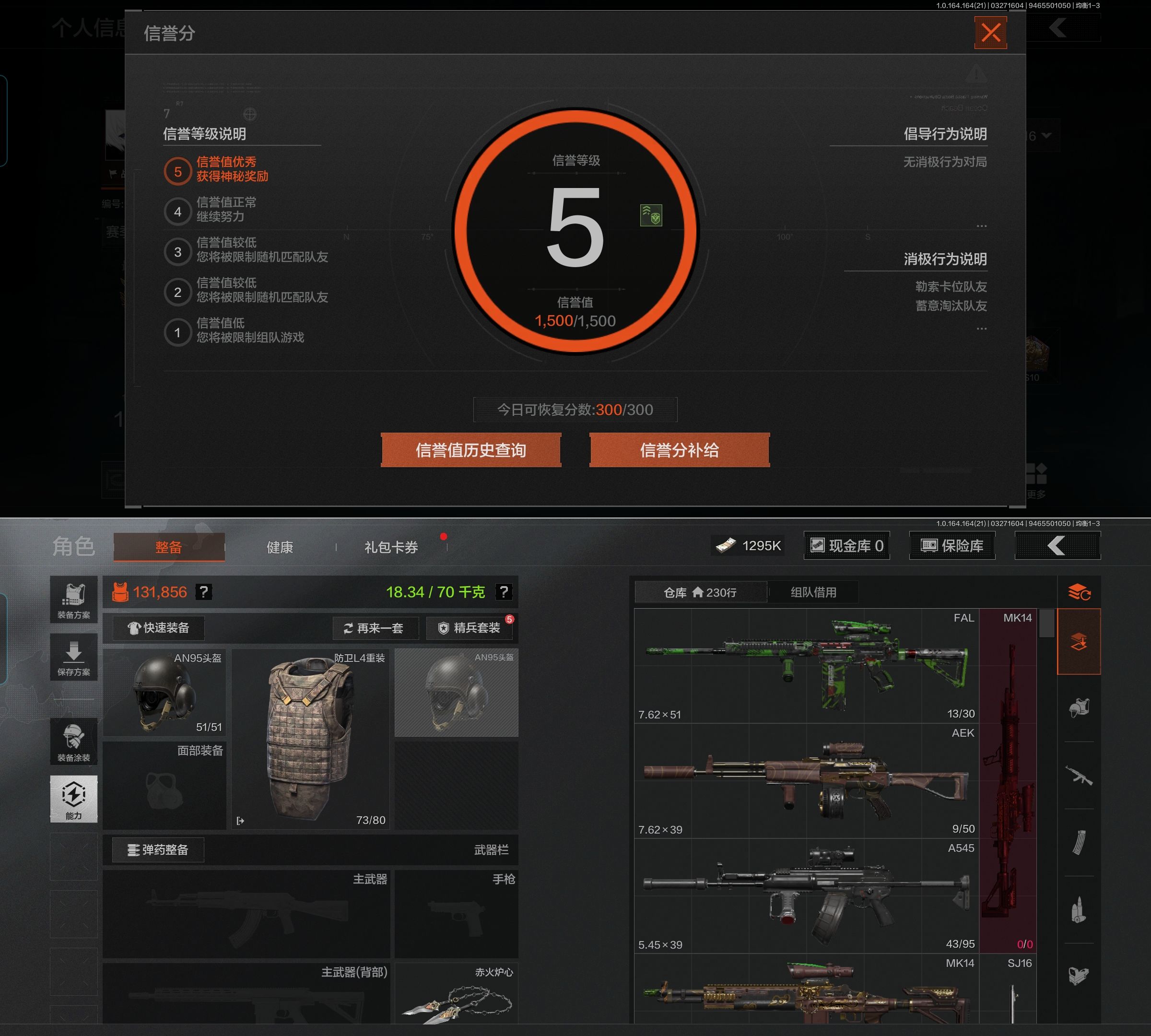The image size is (1151, 1036).
Task: Click the question mark beside weight 千克
Action: coord(503,592)
